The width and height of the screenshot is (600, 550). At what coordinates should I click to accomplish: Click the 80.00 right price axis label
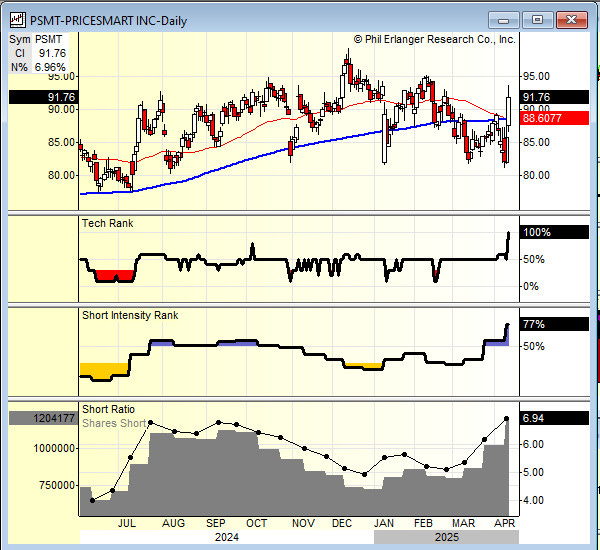pos(536,175)
